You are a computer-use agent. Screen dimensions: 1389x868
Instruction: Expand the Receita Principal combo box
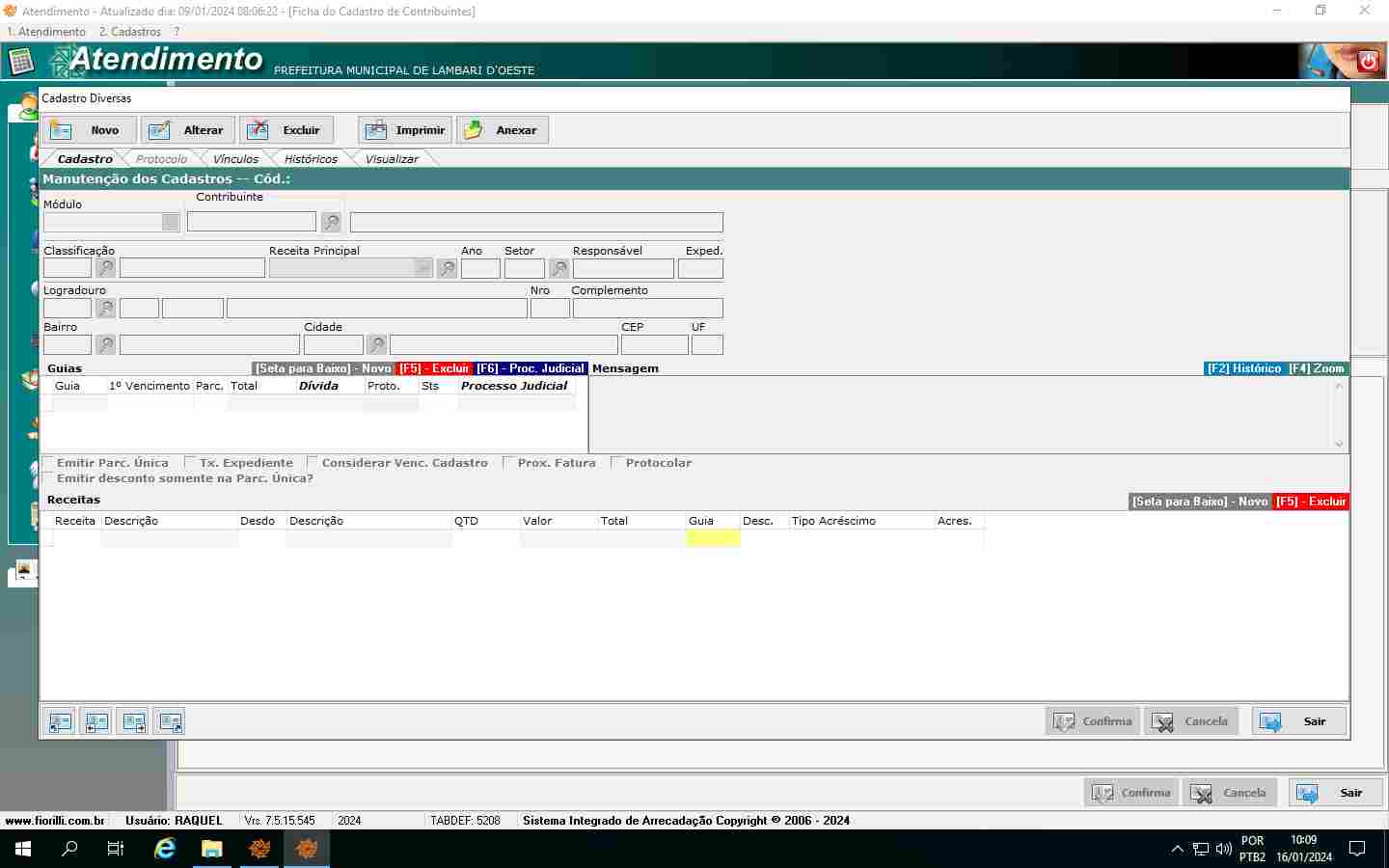click(x=422, y=269)
